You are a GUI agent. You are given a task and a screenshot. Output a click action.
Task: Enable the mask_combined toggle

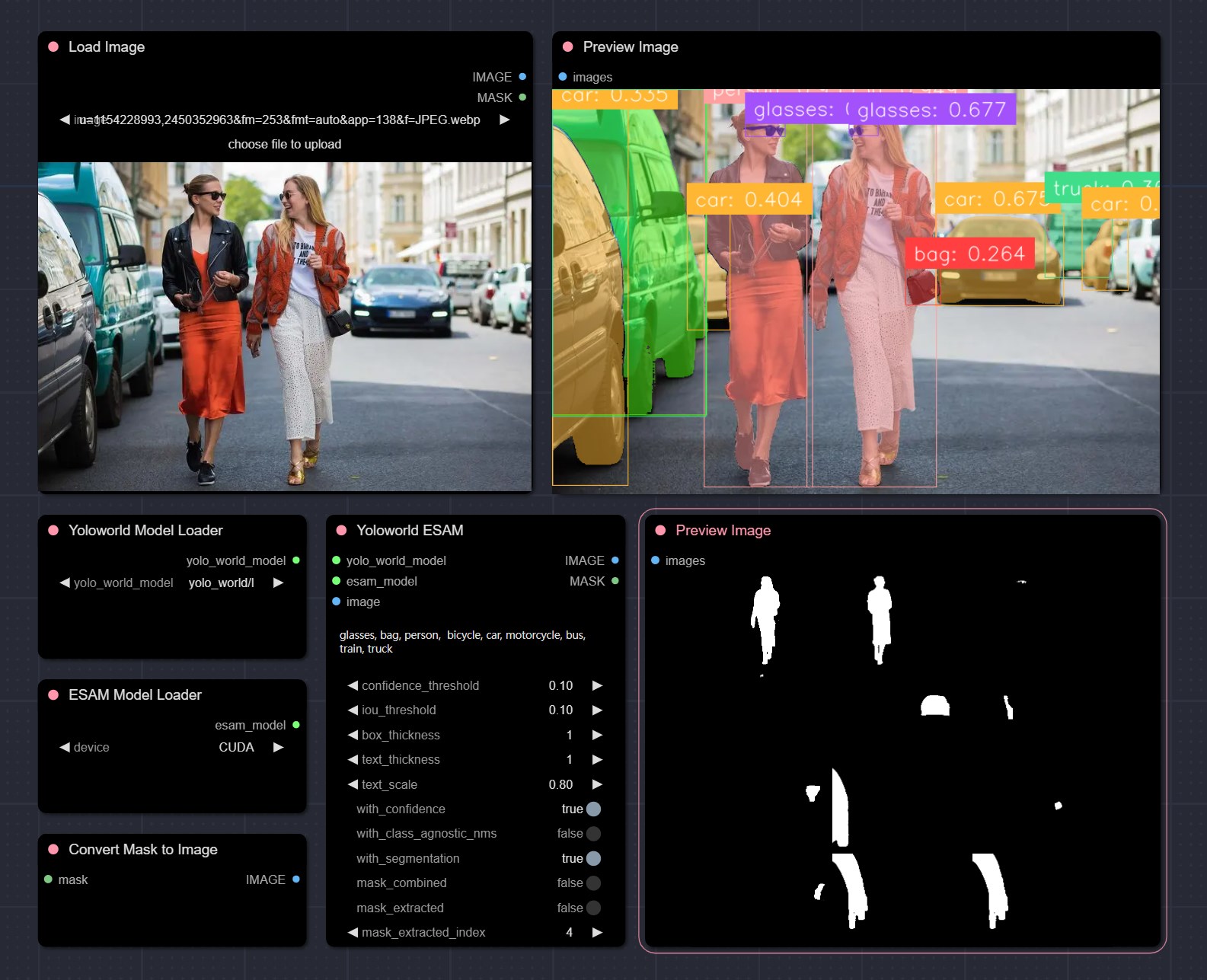pyautogui.click(x=593, y=883)
